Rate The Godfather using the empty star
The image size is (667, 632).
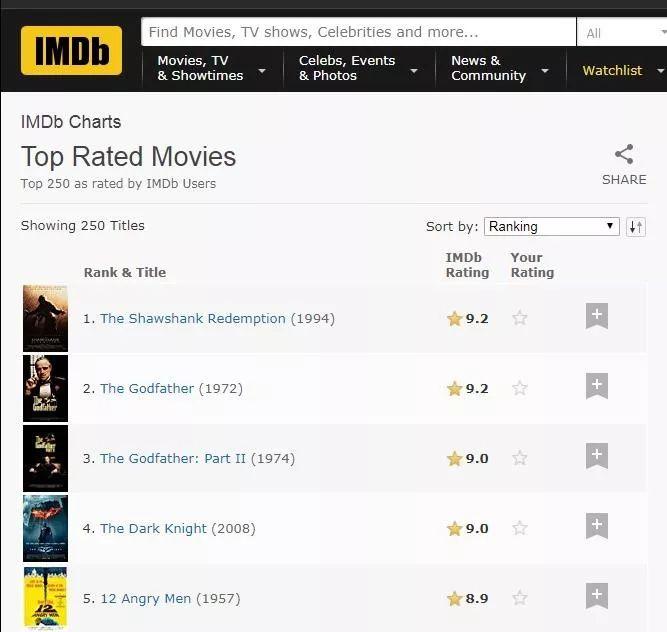pos(520,388)
